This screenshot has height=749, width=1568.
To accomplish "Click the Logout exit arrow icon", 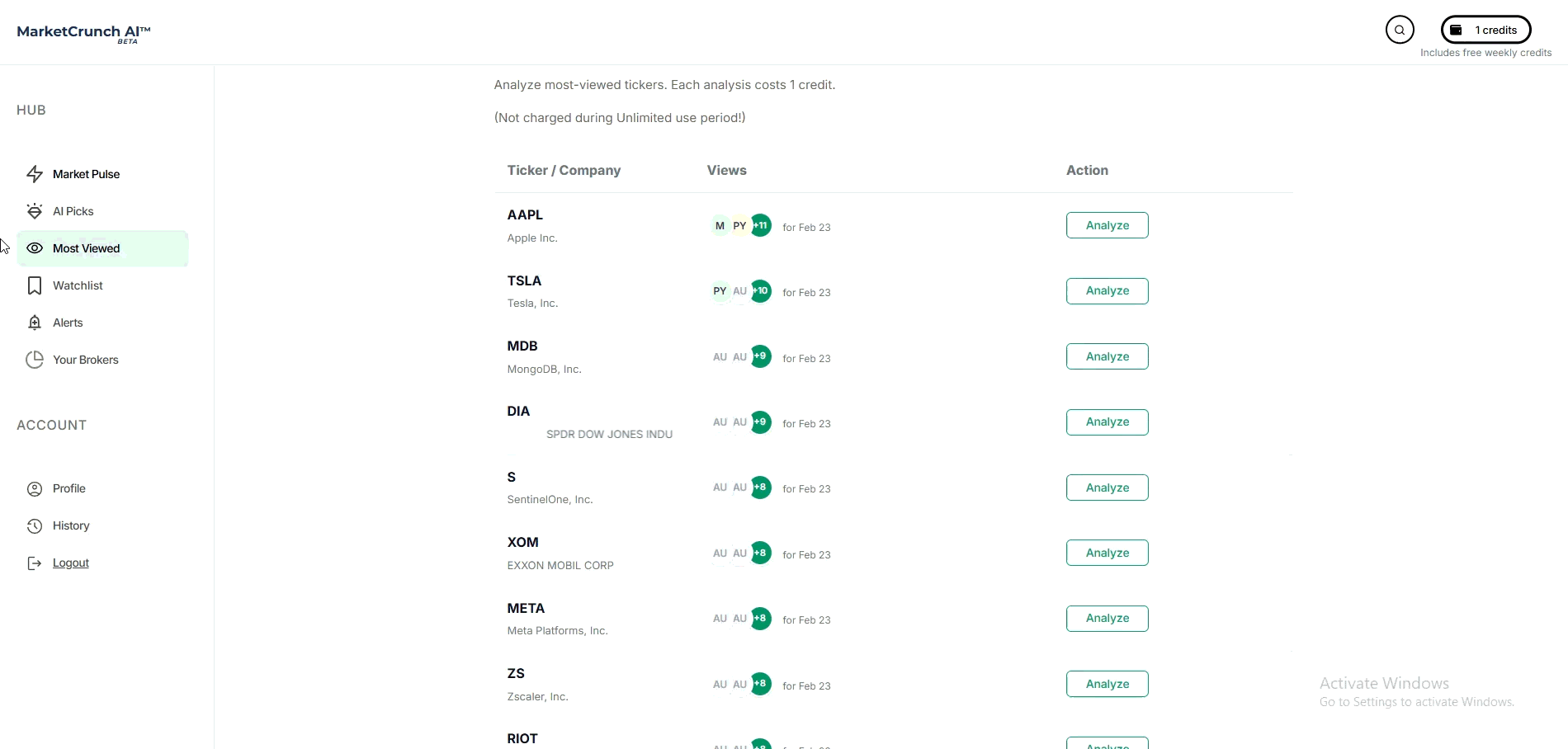I will tap(35, 563).
